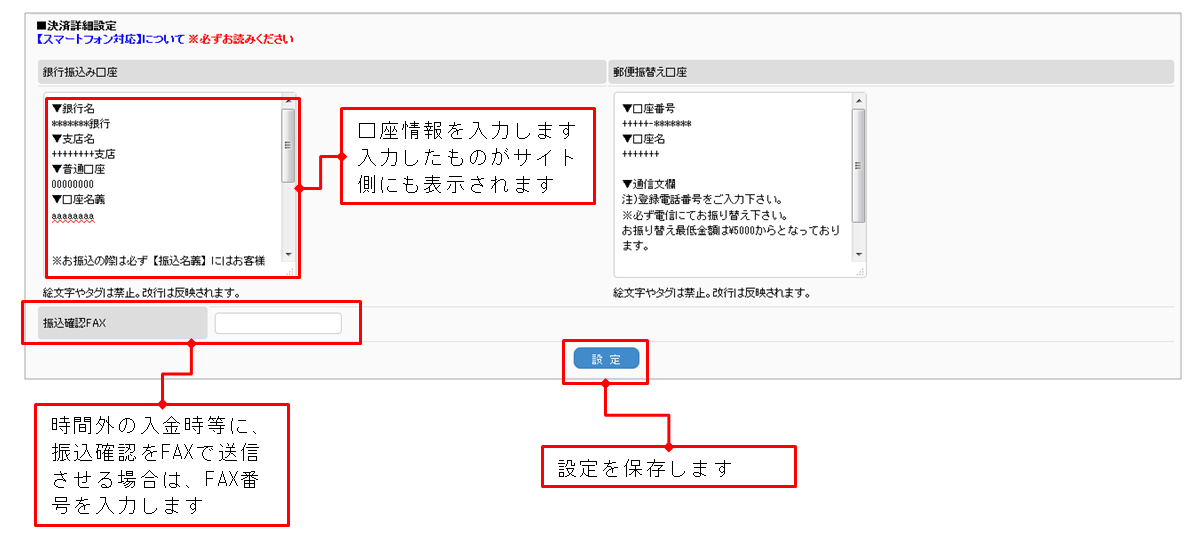Open the 【スマートフォン対応】について link
Viewport: 1201px width, 543px height.
tap(110, 39)
